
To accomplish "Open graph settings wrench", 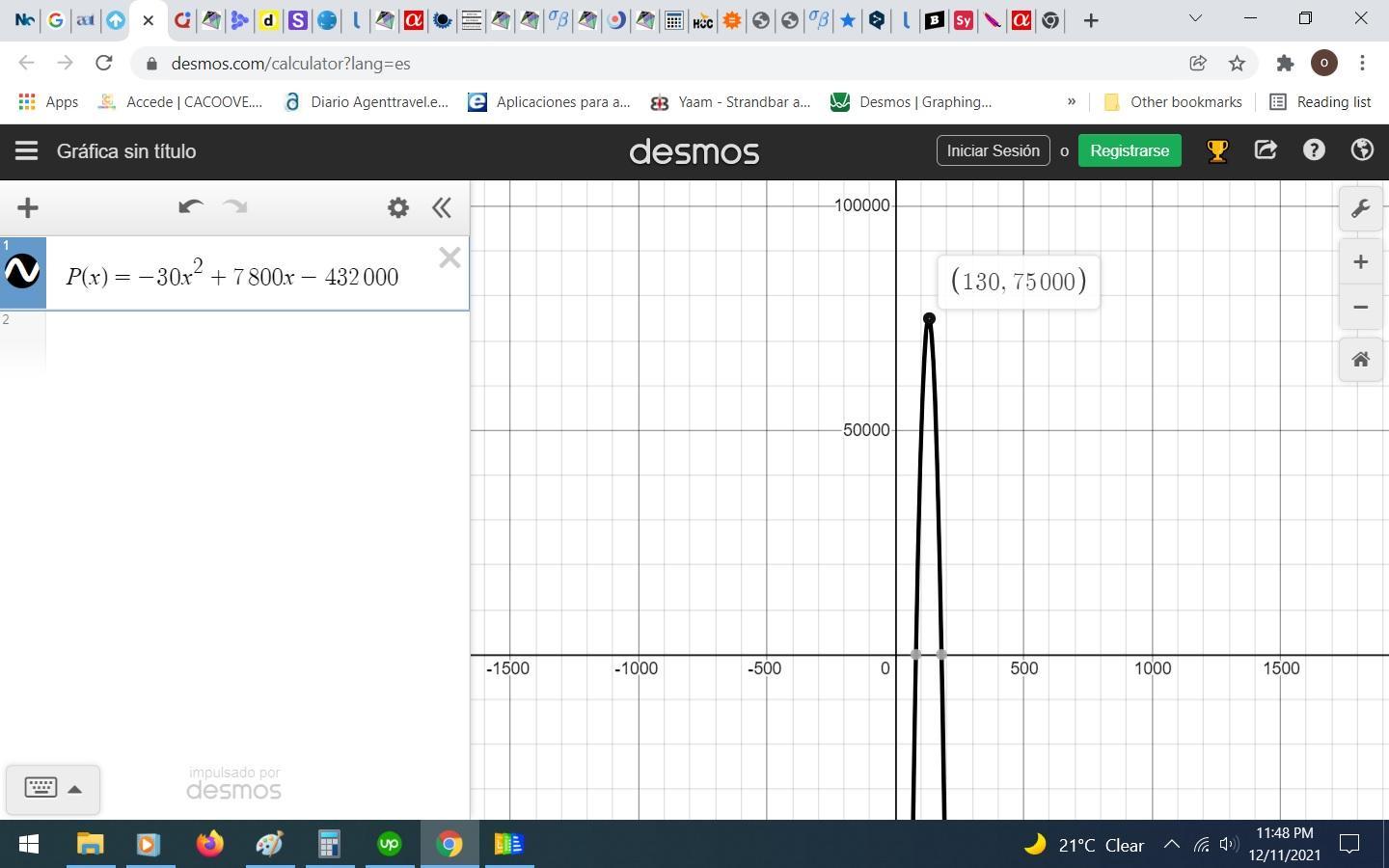I will click(1360, 209).
